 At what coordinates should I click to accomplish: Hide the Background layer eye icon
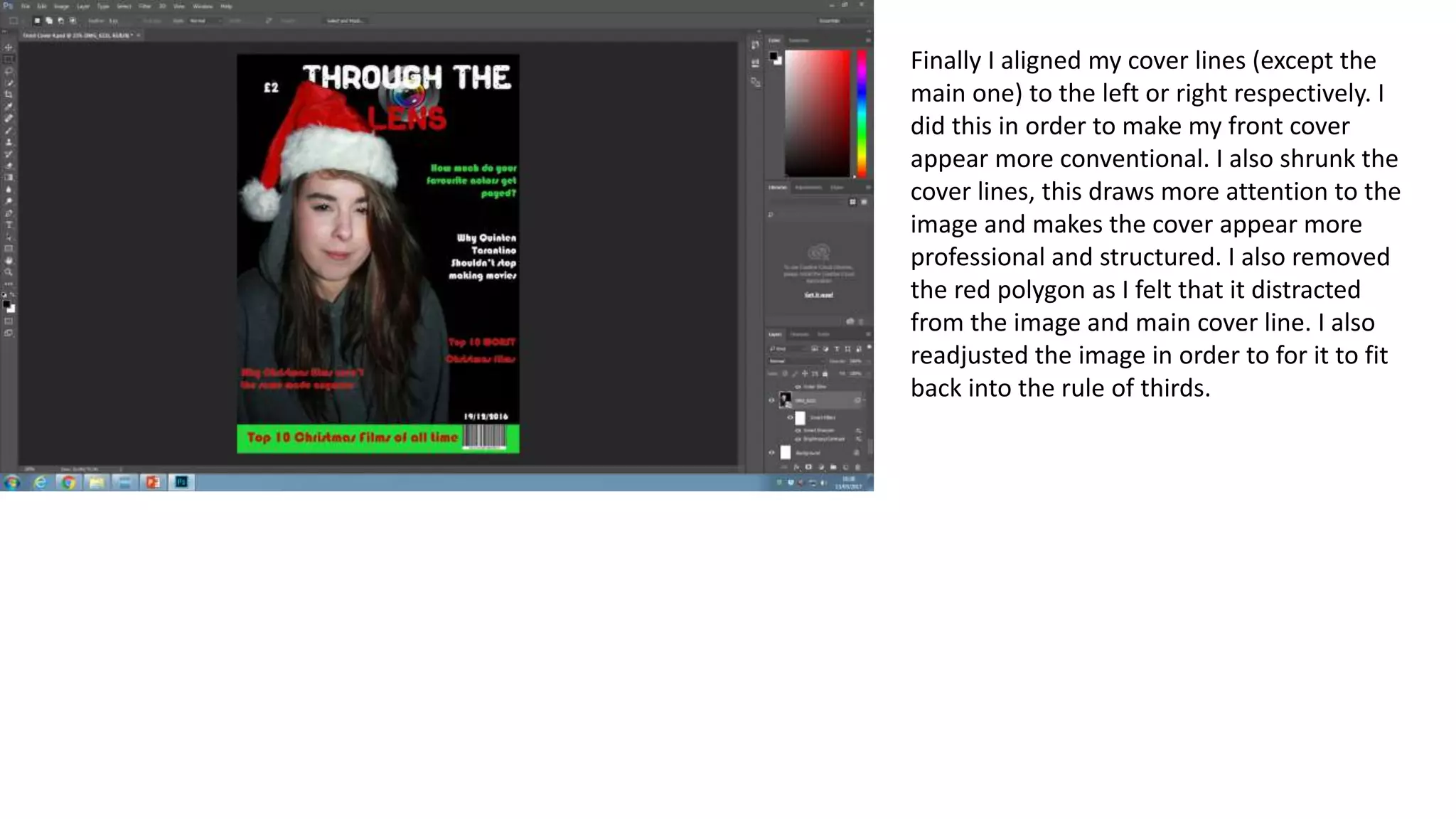pyautogui.click(x=771, y=452)
